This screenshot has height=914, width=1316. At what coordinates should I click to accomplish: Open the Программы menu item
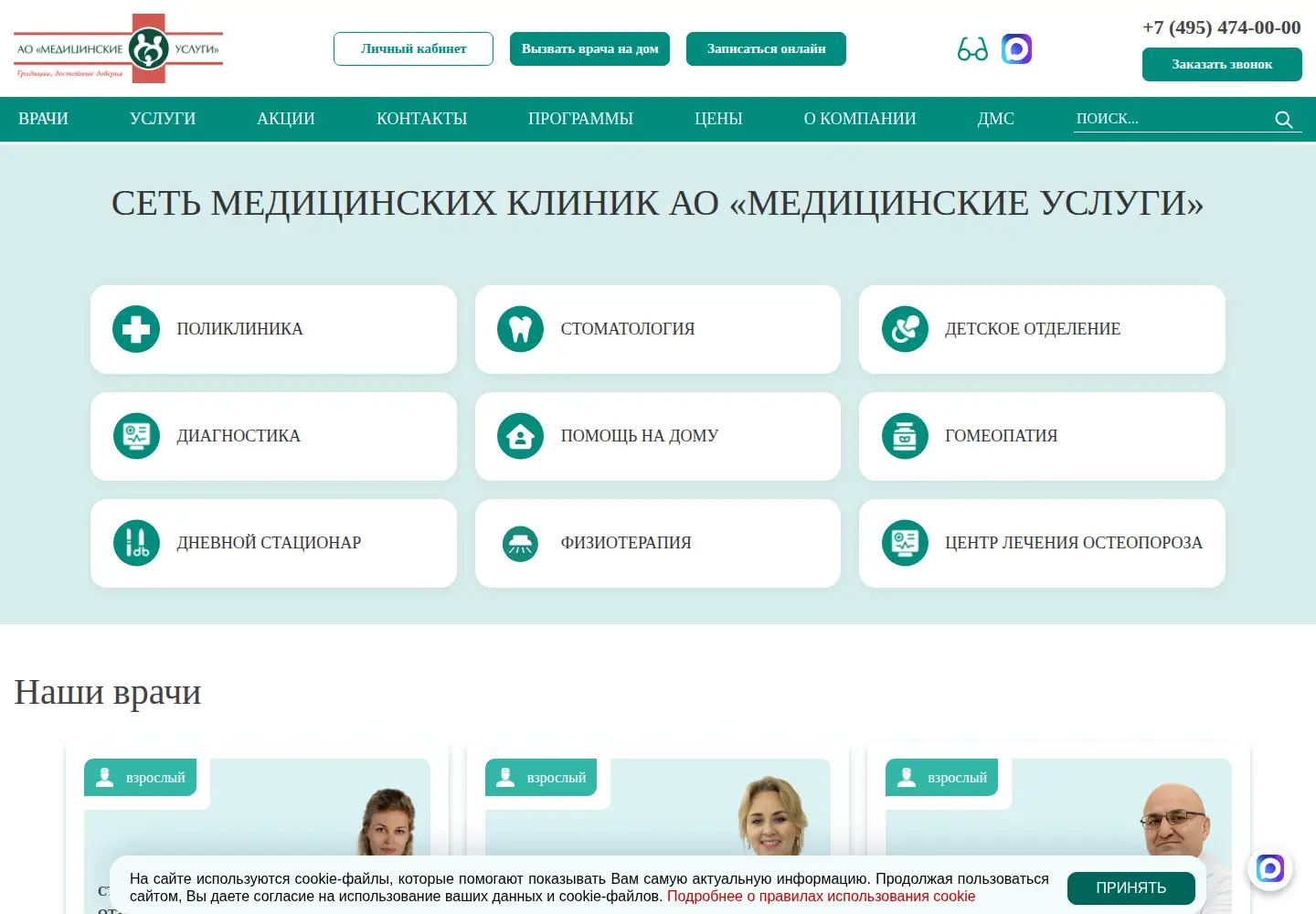pos(580,119)
